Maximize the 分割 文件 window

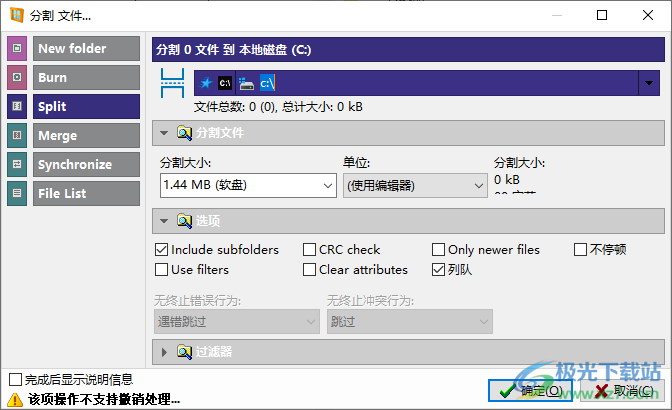tap(602, 15)
